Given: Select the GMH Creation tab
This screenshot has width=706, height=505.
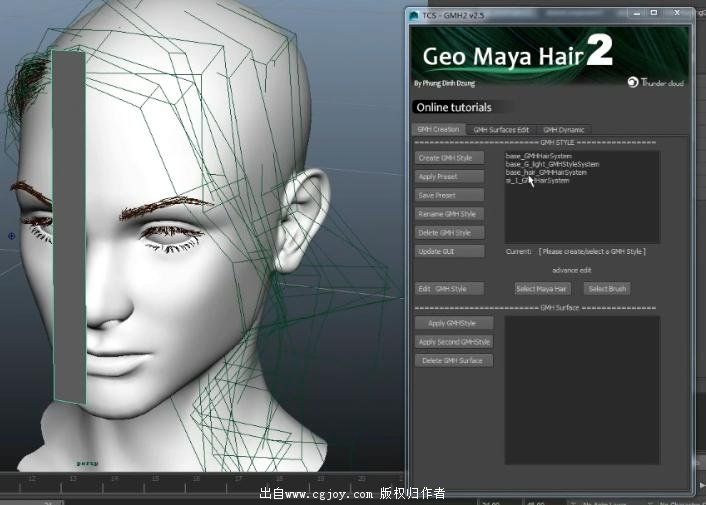Looking at the screenshot, I should point(438,130).
